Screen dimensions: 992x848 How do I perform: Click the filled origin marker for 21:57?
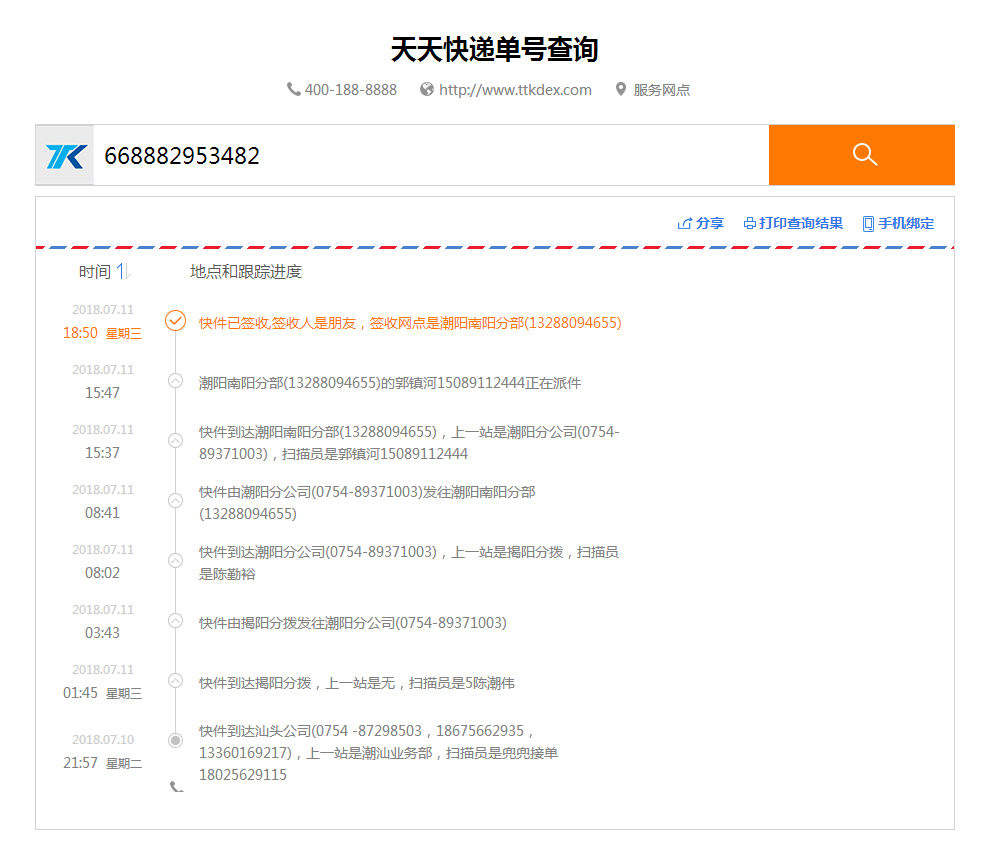[x=175, y=740]
